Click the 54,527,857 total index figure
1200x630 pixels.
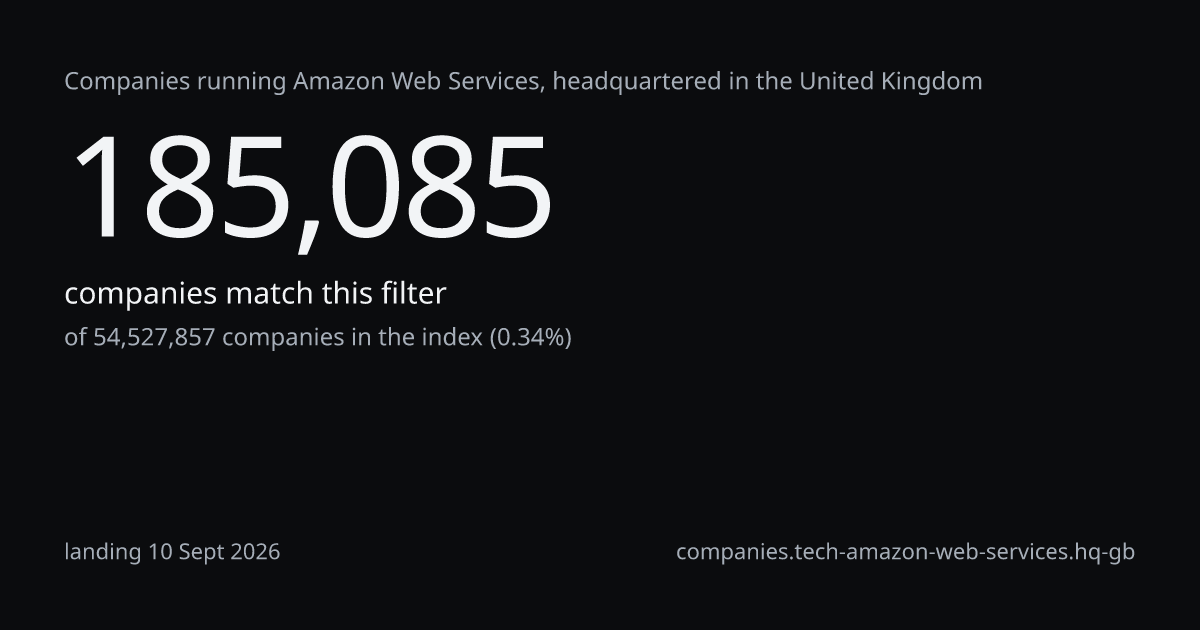[154, 338]
